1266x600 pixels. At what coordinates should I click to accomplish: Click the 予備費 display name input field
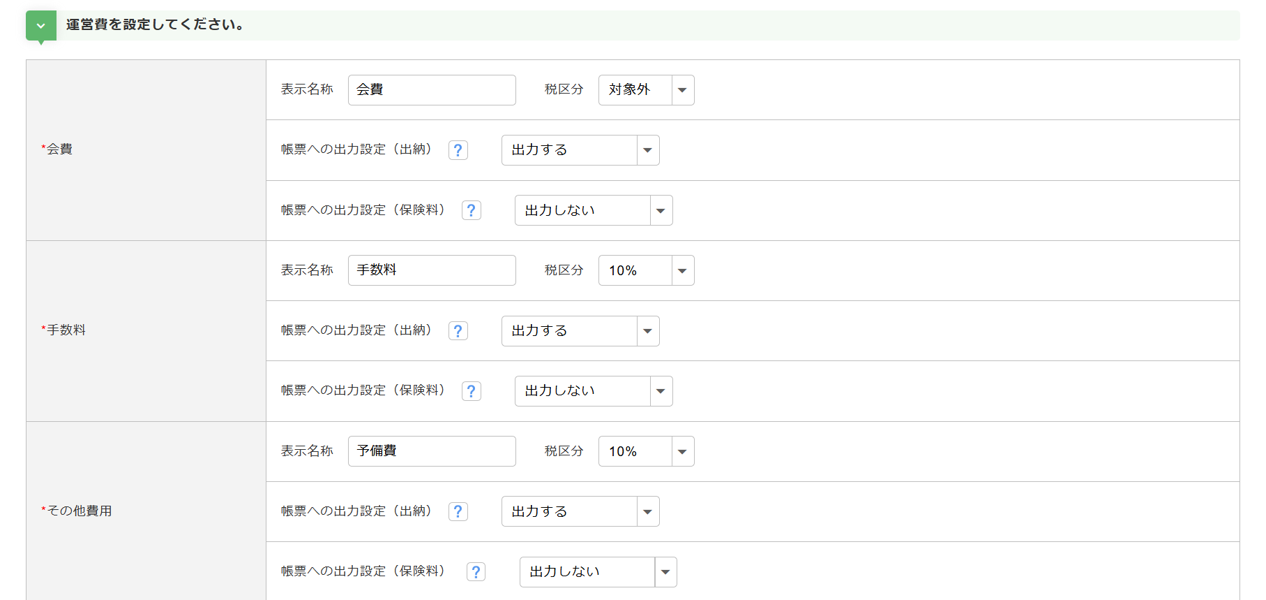[432, 451]
